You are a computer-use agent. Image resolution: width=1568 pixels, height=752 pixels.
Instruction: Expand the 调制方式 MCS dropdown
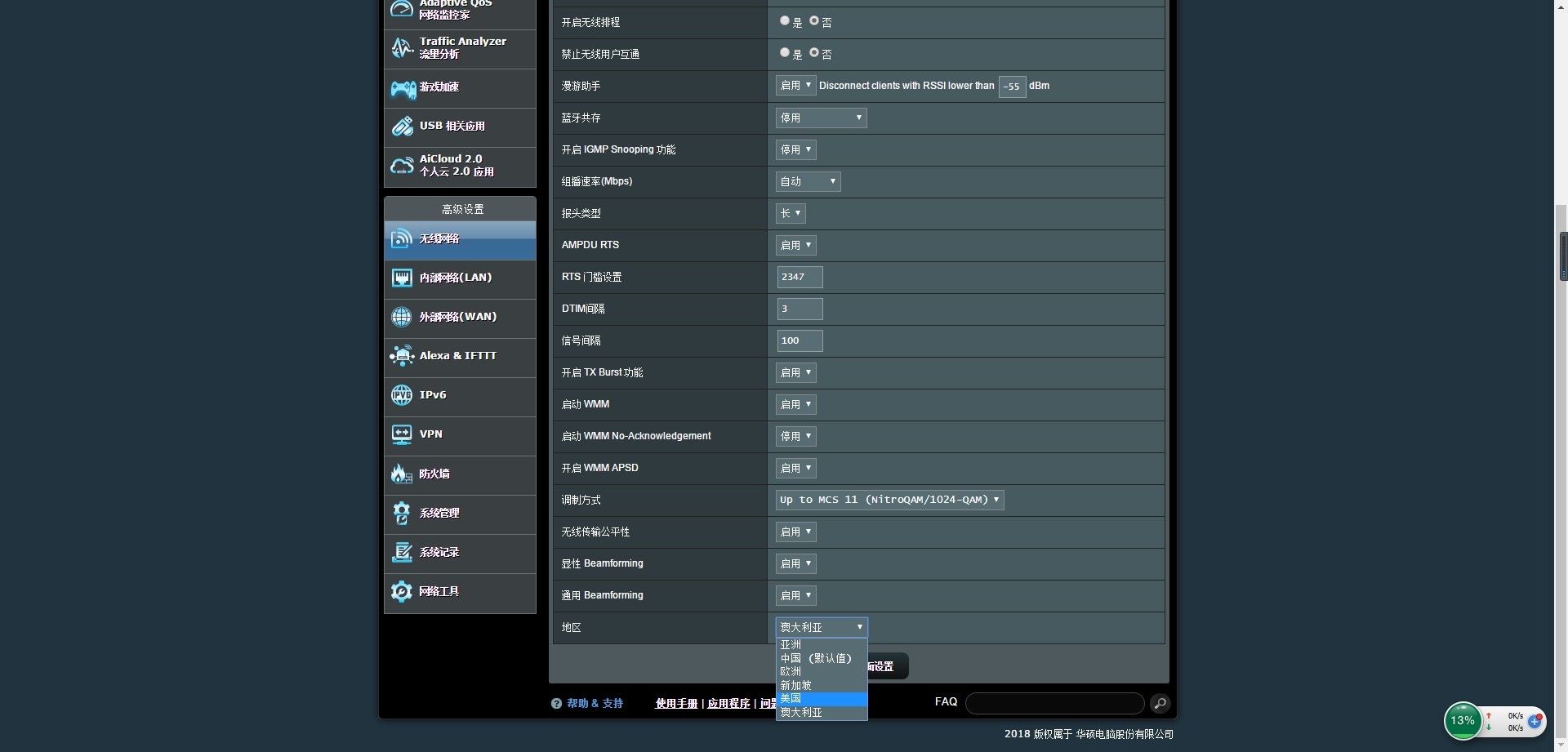(889, 500)
